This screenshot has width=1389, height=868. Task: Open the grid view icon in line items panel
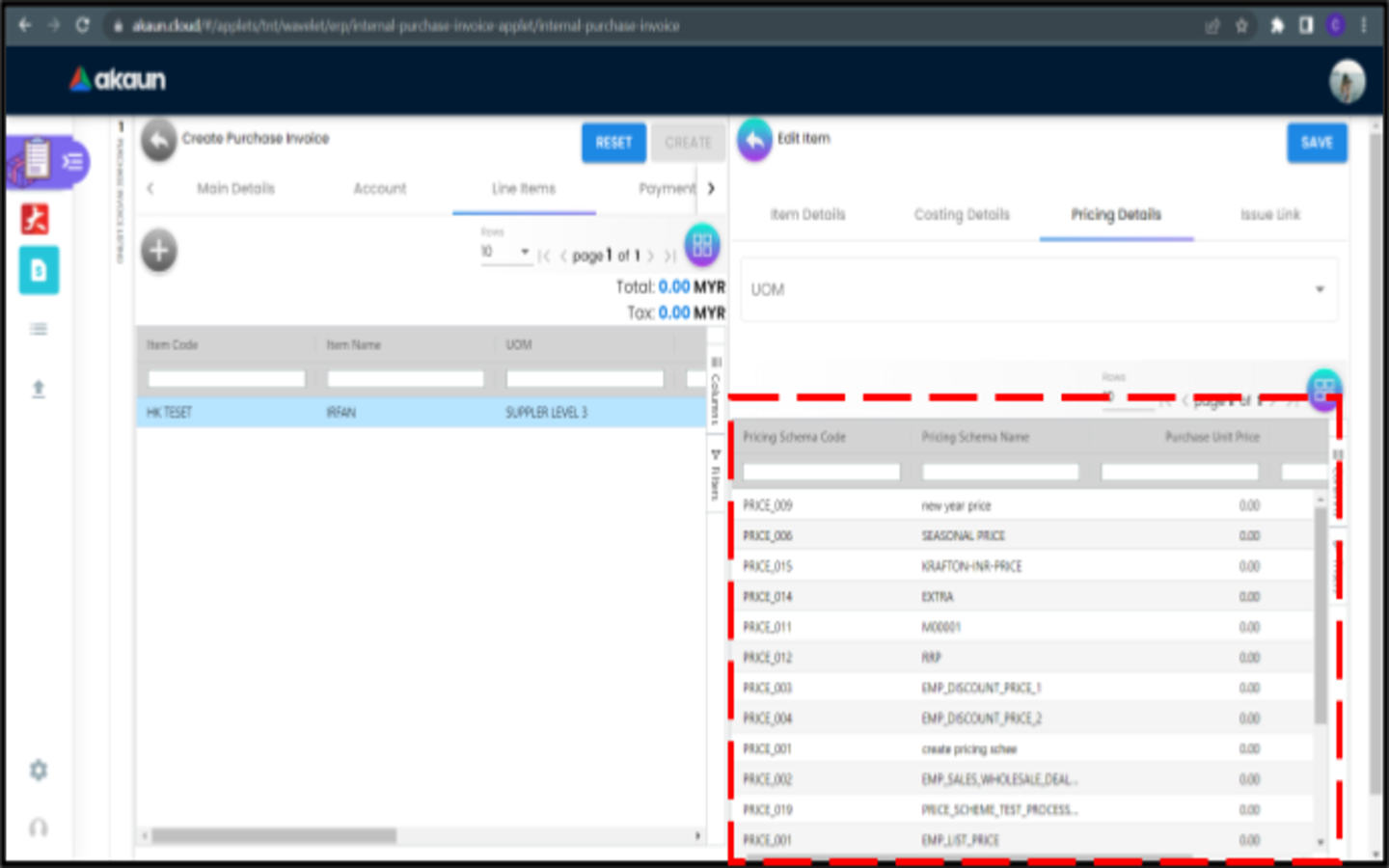click(702, 246)
